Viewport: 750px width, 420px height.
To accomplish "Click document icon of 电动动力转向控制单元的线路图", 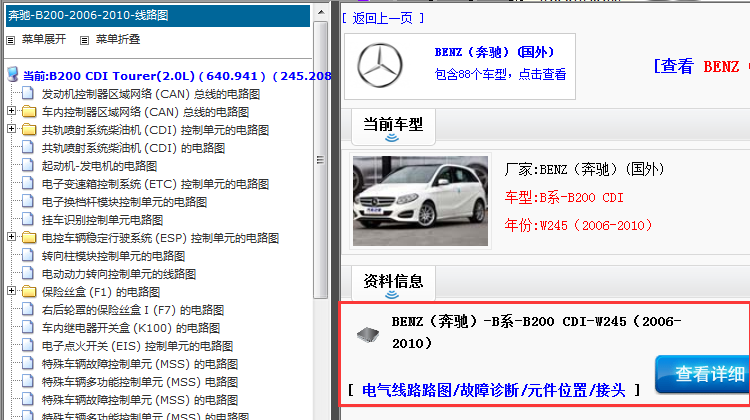I will [x=28, y=274].
